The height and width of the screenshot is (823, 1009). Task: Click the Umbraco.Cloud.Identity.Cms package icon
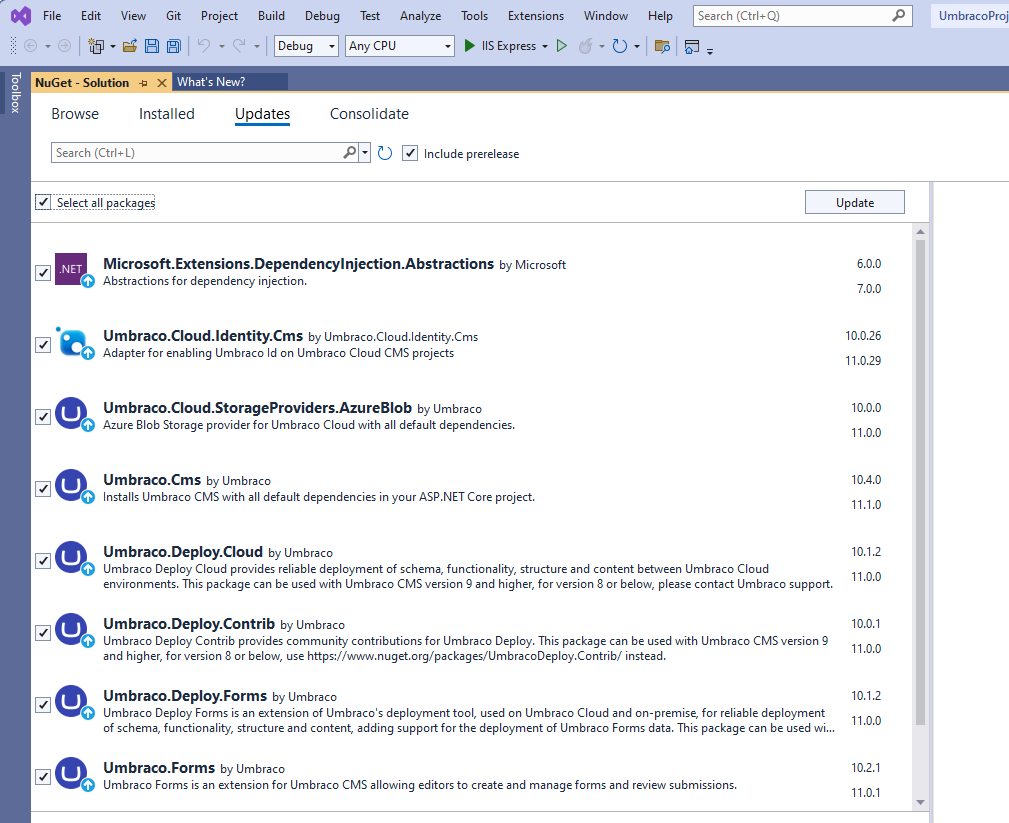tap(71, 342)
